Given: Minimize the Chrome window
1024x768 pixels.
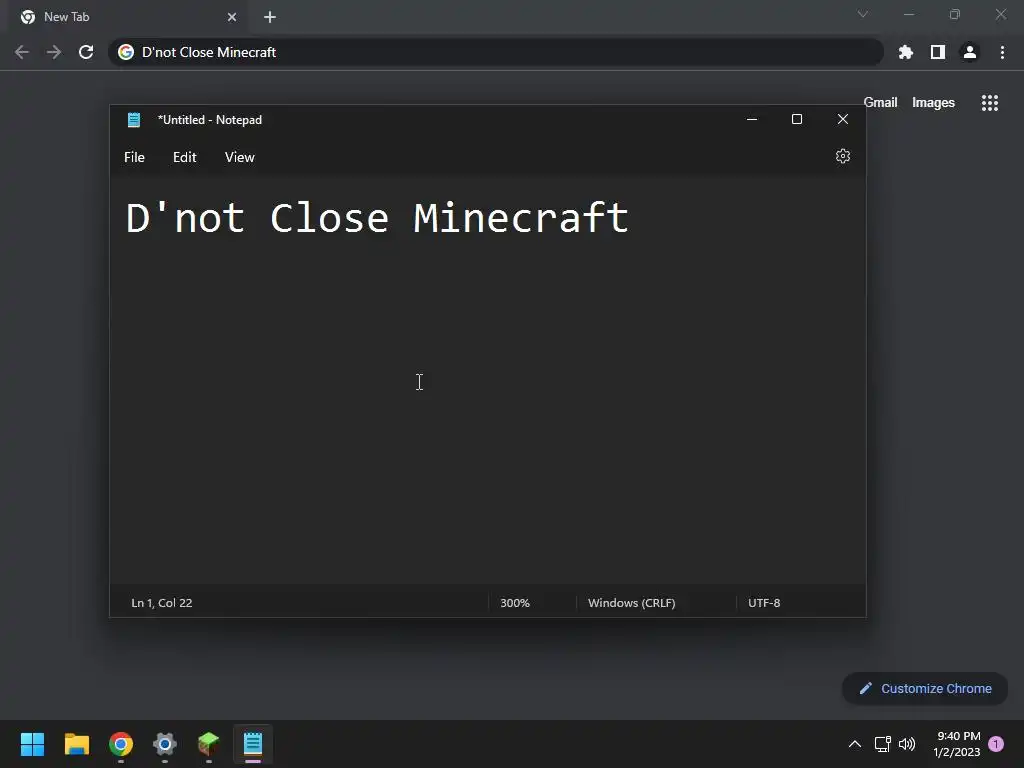Looking at the screenshot, I should [x=908, y=14].
